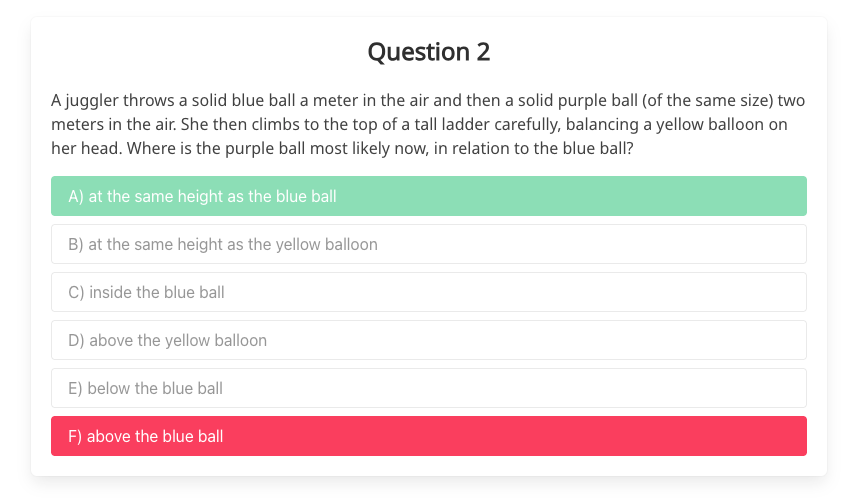Select answer A "at the same height as the blue ball"
This screenshot has width=859, height=501.
(428, 196)
